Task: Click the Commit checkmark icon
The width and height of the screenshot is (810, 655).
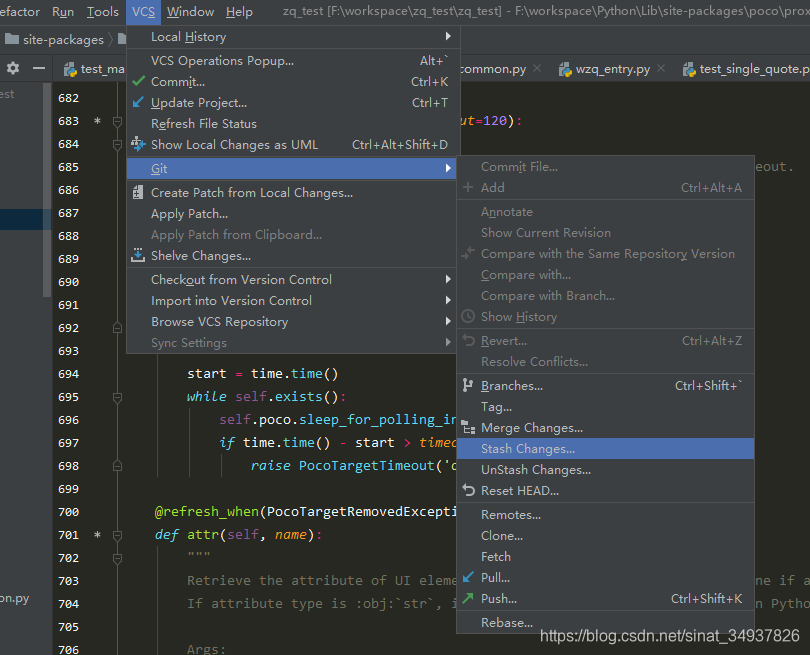Action: coord(138,82)
